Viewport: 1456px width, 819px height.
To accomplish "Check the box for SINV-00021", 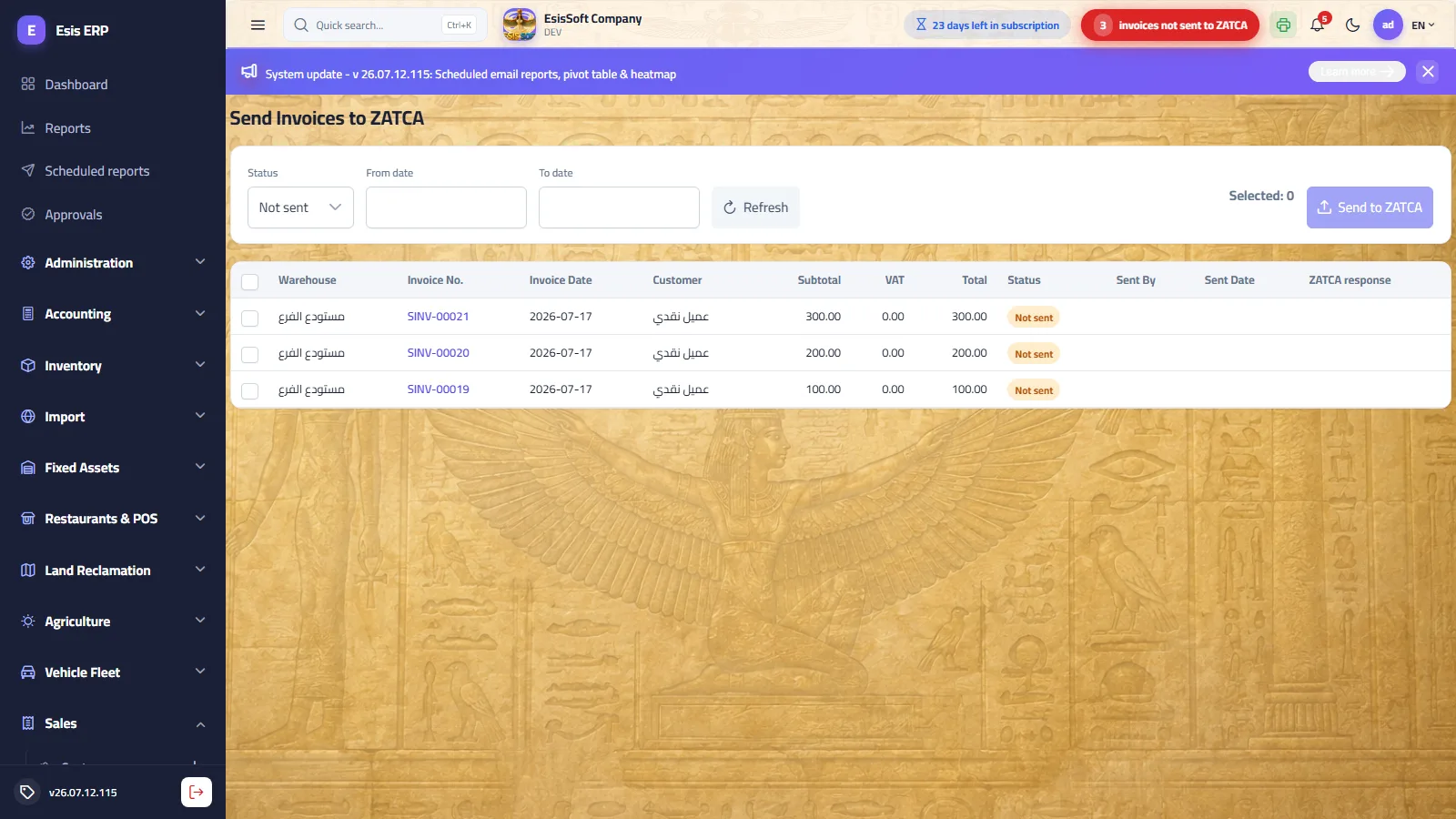I will coord(249,318).
